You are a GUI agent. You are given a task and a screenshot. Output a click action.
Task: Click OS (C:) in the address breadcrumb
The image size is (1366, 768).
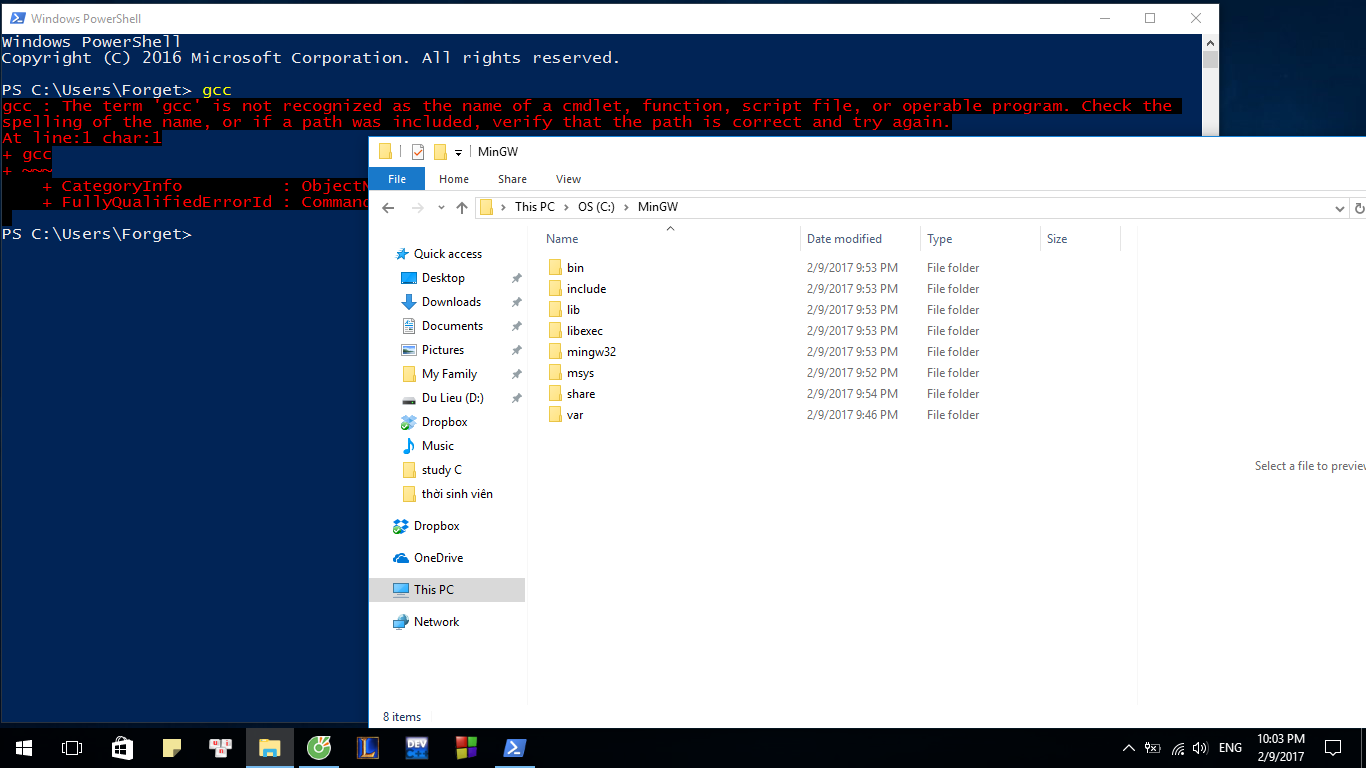[x=596, y=207]
